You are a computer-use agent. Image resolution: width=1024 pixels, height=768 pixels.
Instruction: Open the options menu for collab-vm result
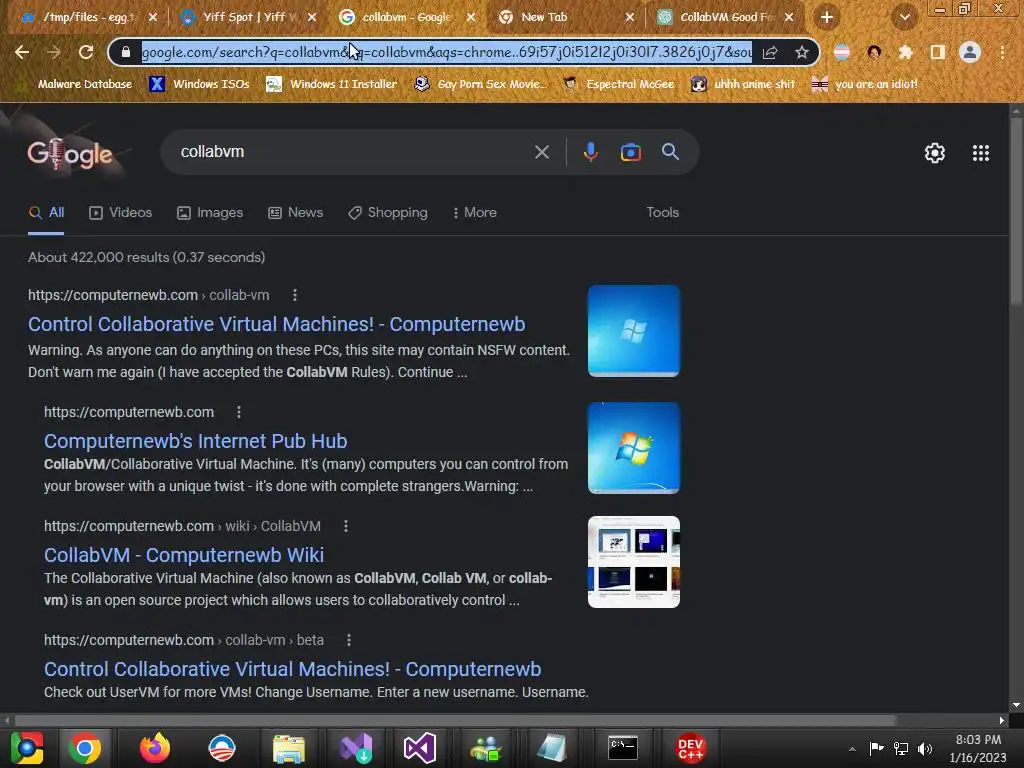coord(295,295)
